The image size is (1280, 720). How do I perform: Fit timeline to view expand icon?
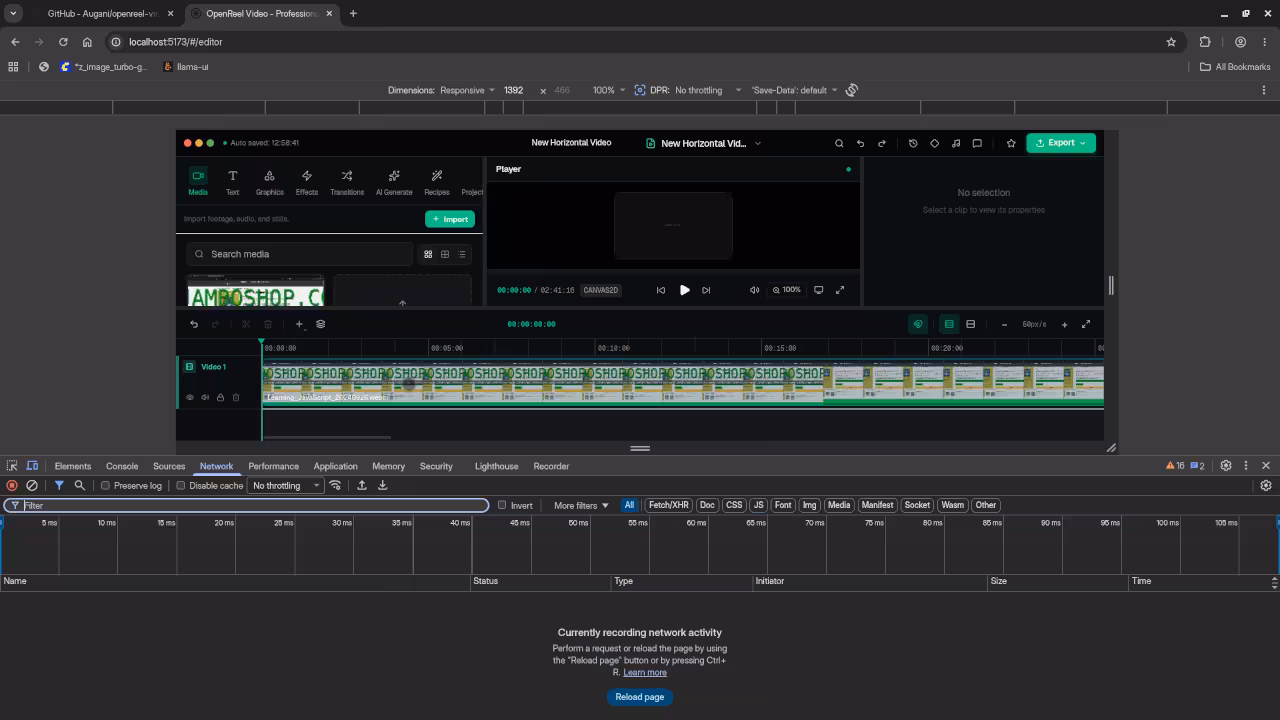point(1086,324)
